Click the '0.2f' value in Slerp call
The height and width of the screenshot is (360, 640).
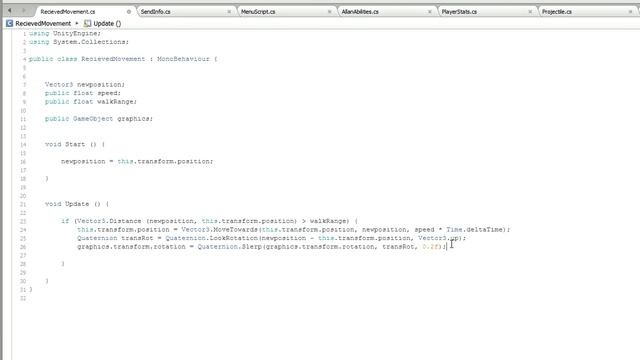click(430, 247)
